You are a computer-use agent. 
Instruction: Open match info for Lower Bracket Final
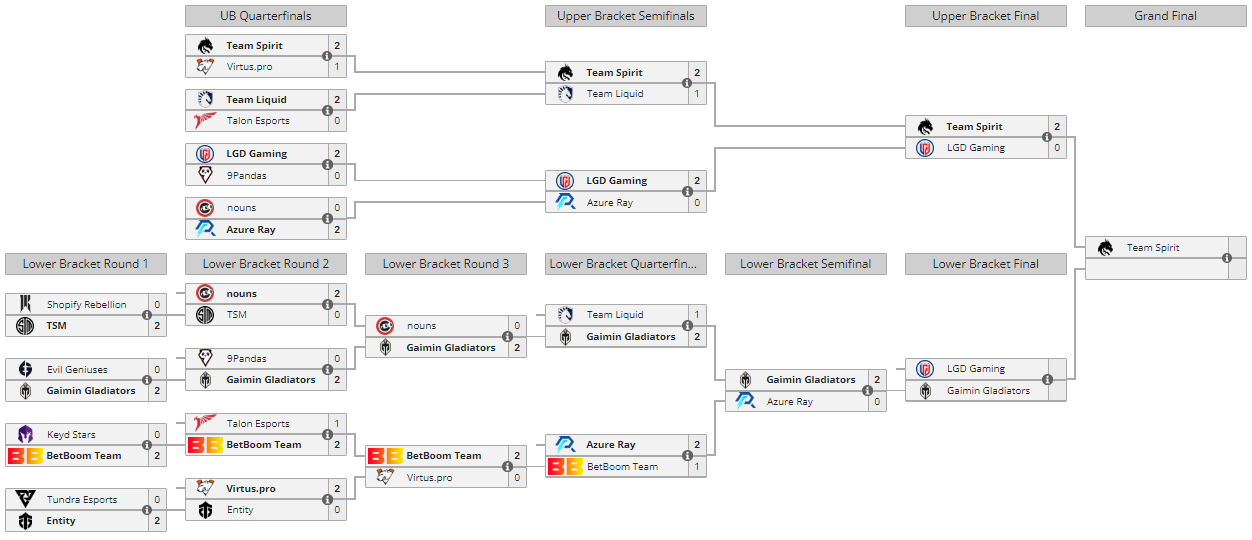[x=1047, y=380]
